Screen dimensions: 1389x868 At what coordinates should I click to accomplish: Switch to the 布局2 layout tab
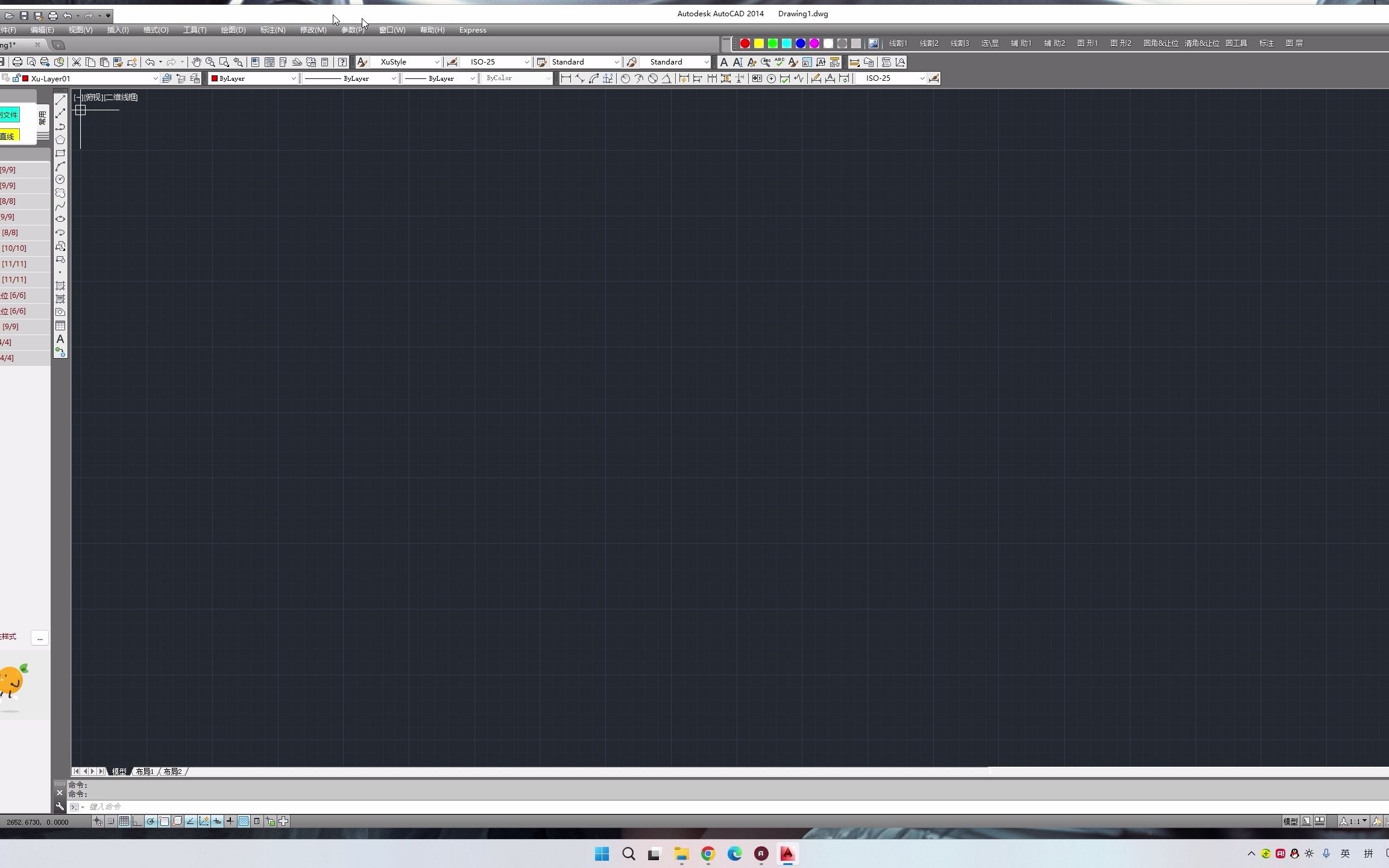tap(172, 772)
